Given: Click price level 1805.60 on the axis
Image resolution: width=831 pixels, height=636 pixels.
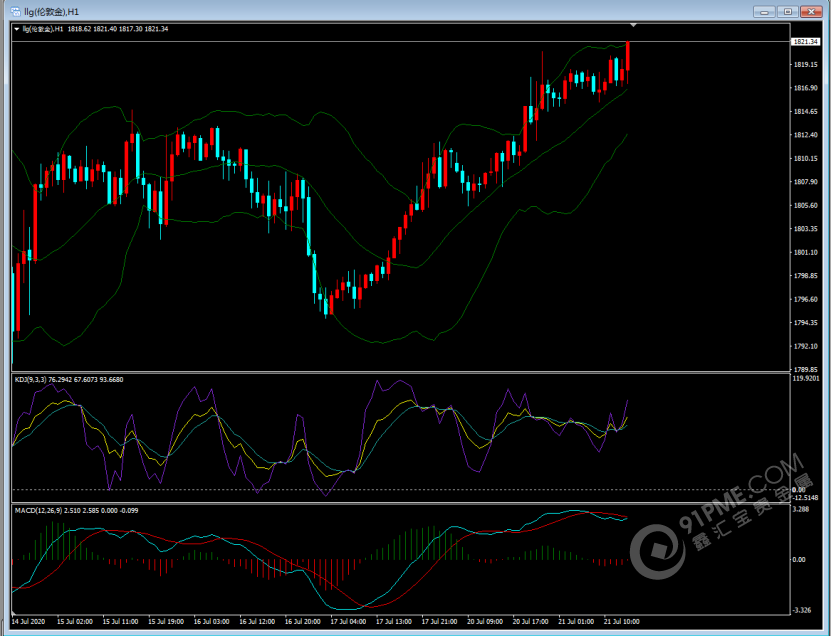Looking at the screenshot, I should (805, 206).
